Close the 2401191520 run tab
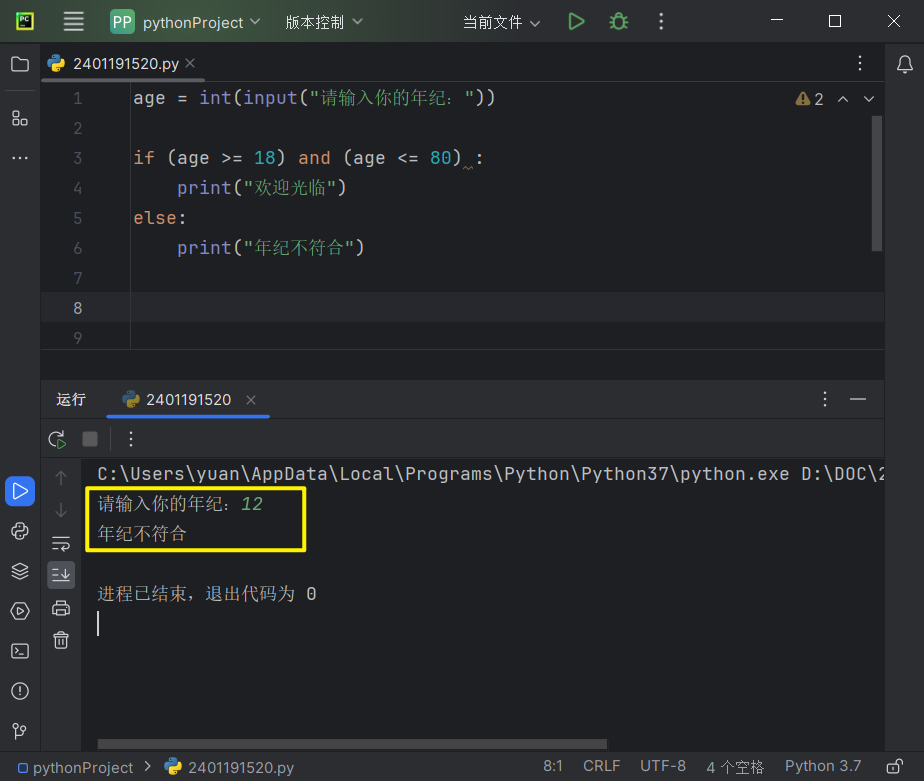This screenshot has width=924, height=781. click(x=251, y=400)
